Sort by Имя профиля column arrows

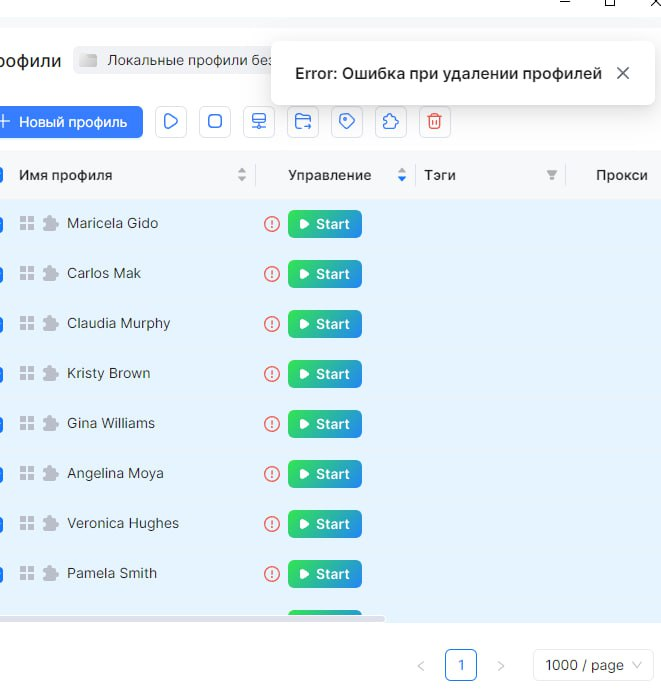click(x=242, y=175)
